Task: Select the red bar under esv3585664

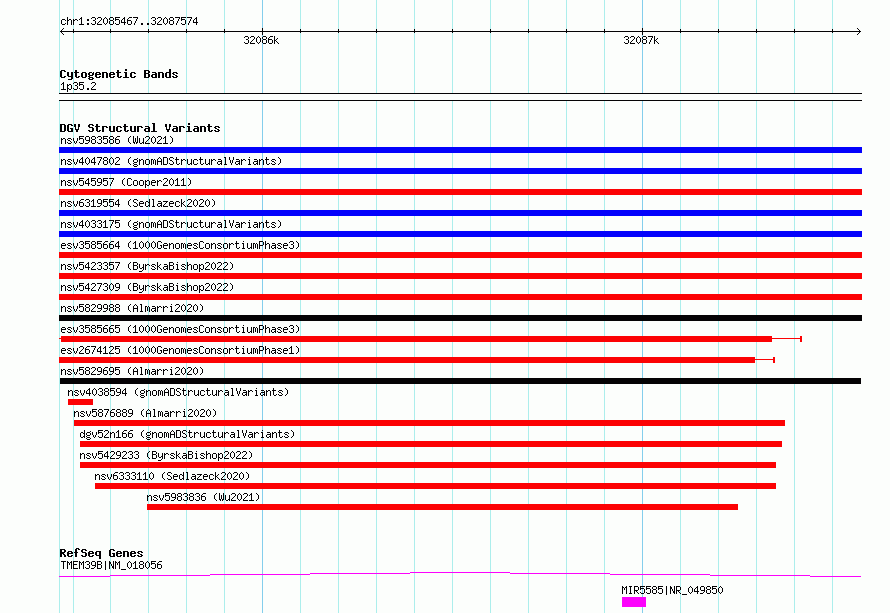Action: 460,255
